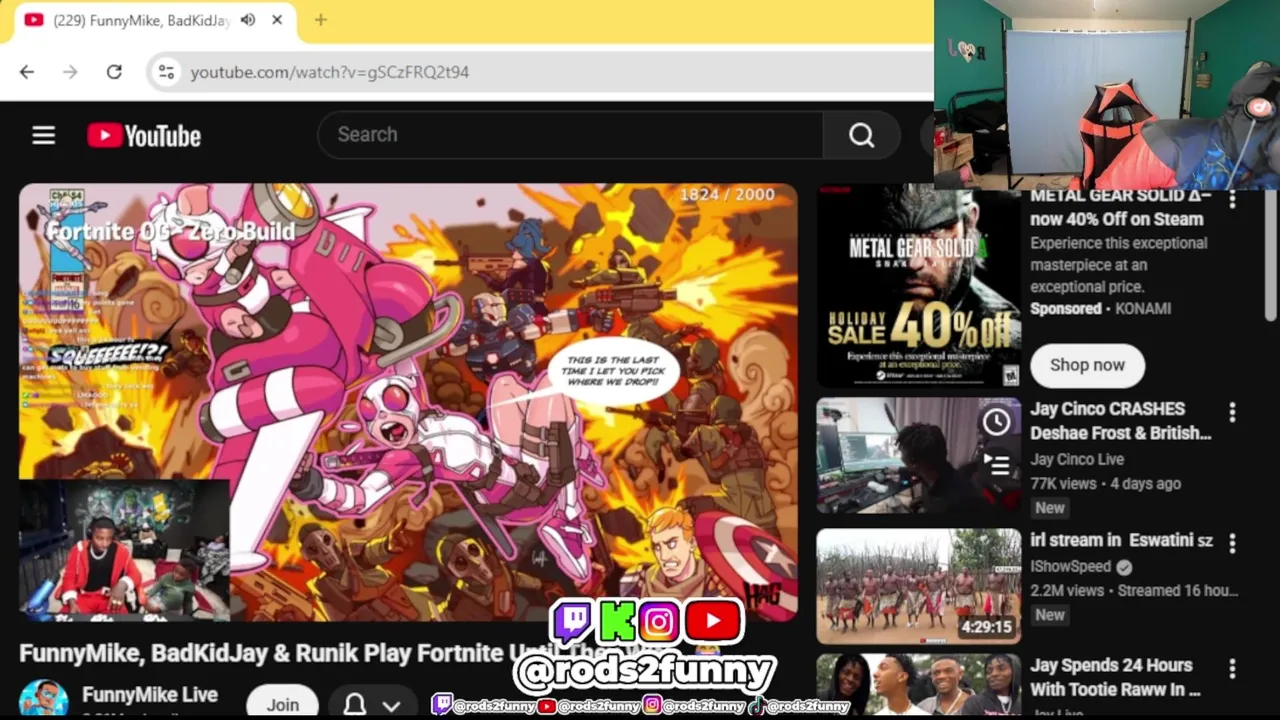
Task: Go to YouTube home via logo
Action: coord(144,136)
